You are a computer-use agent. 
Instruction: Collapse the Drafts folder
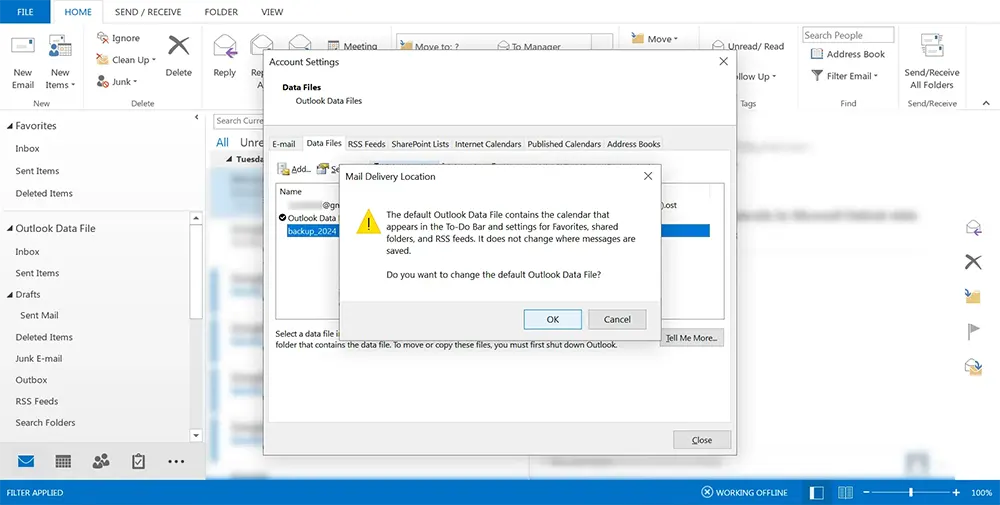tap(10, 295)
